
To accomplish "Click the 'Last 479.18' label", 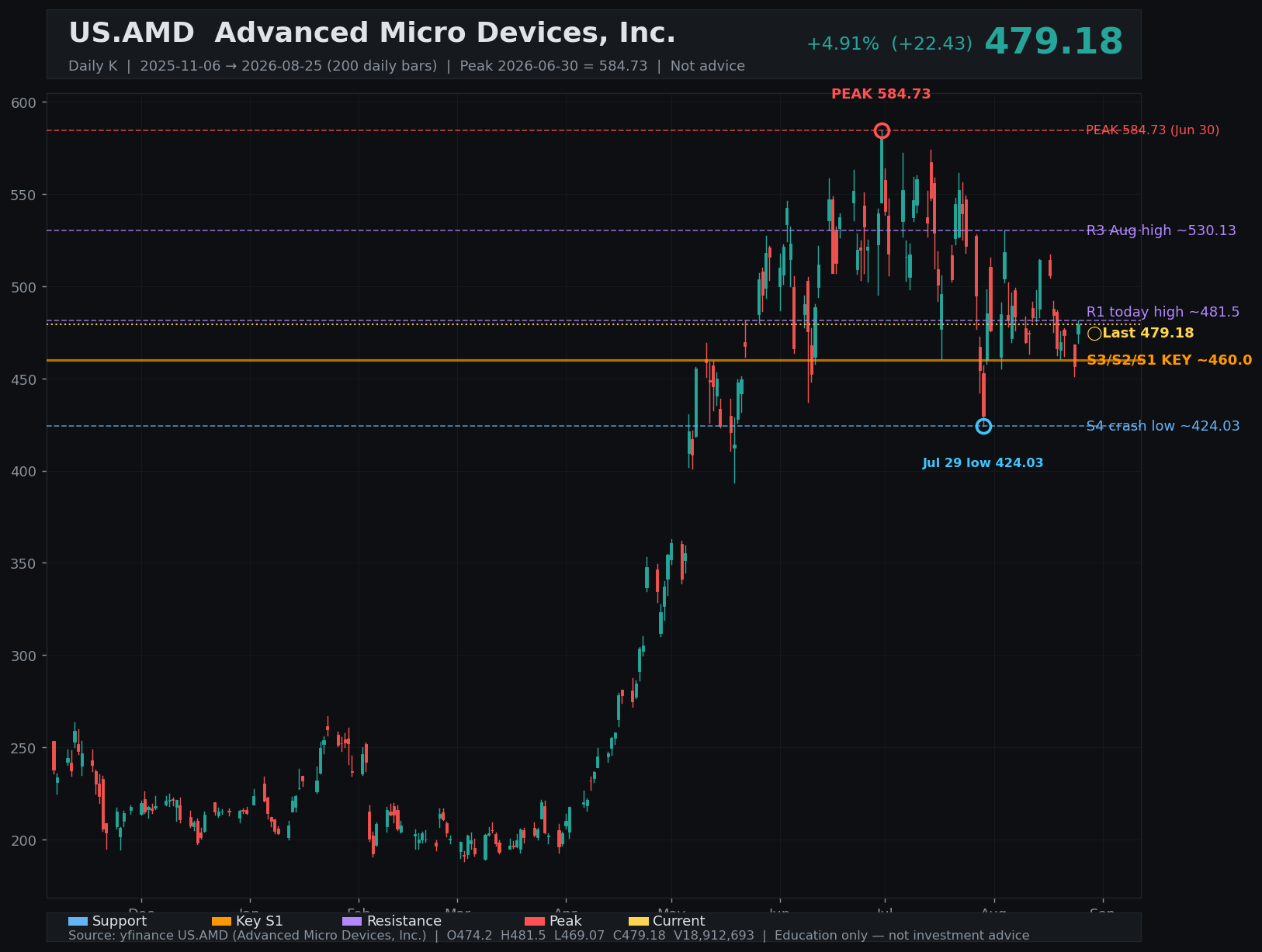I will [1148, 333].
